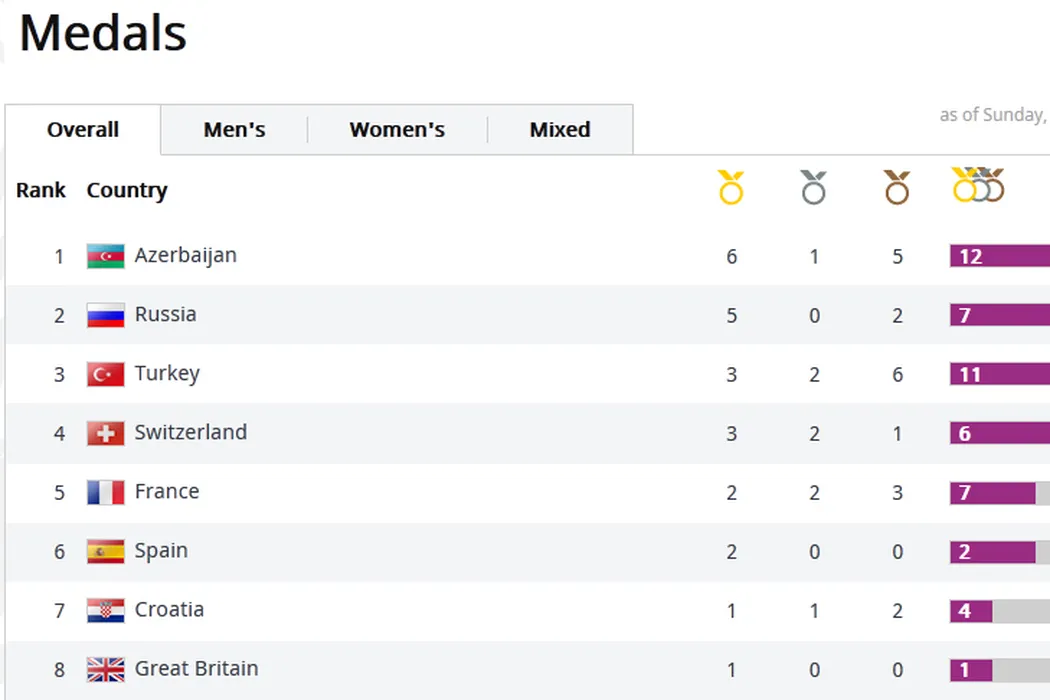The width and height of the screenshot is (1050, 700).
Task: Click the silver medal column icon
Action: point(814,187)
